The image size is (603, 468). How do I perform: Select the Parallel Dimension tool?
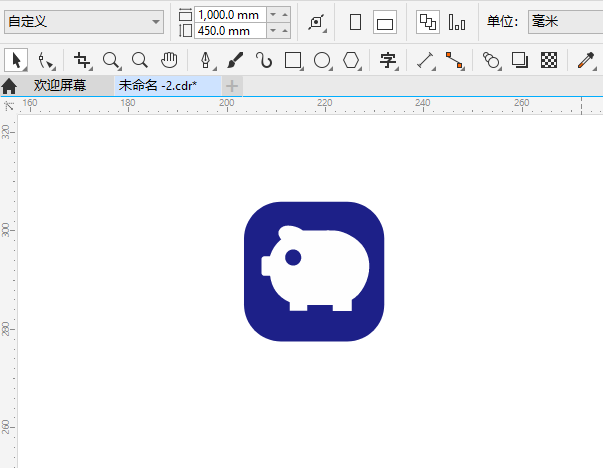point(426,61)
